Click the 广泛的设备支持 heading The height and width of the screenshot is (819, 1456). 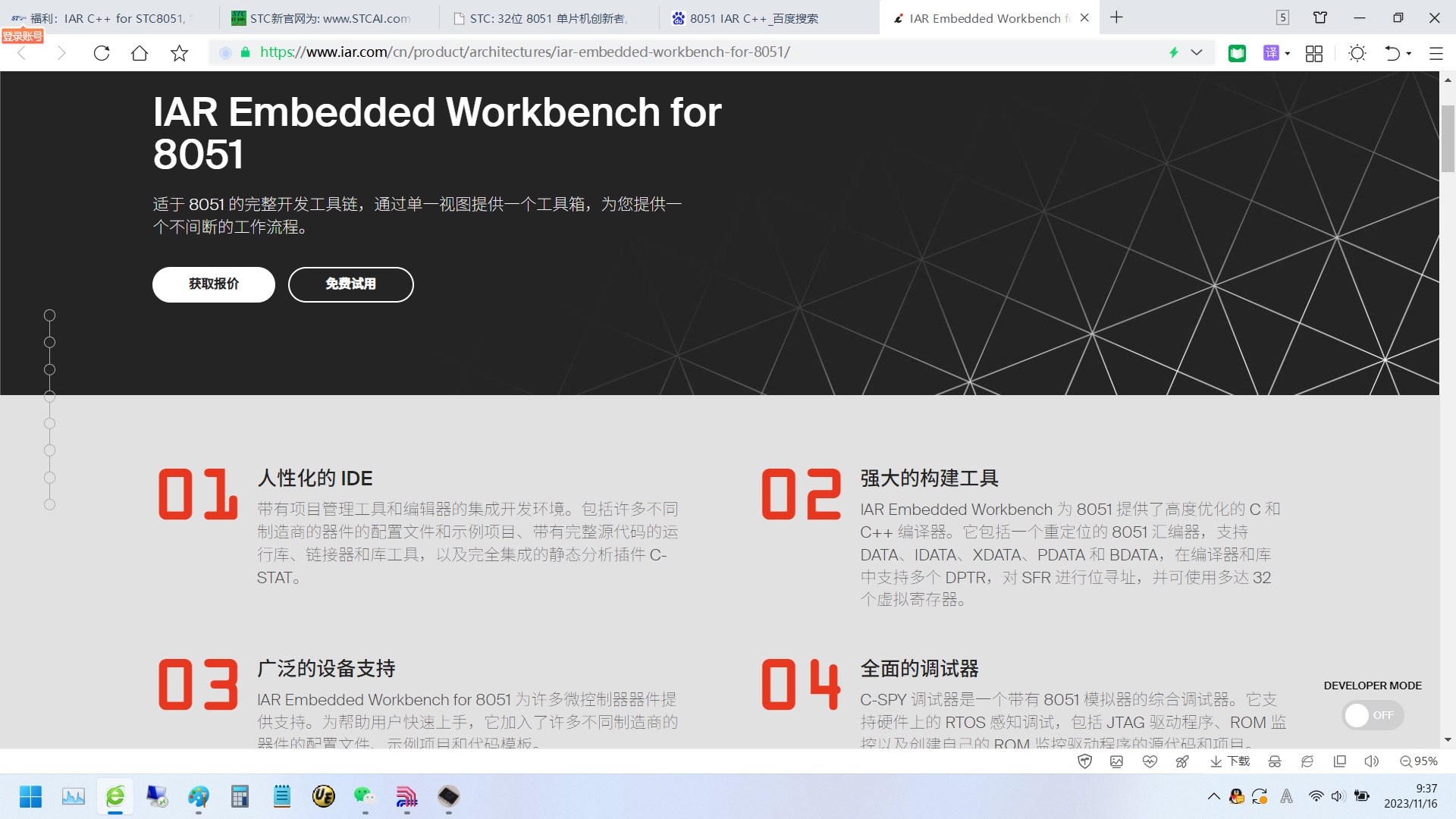pyautogui.click(x=326, y=669)
